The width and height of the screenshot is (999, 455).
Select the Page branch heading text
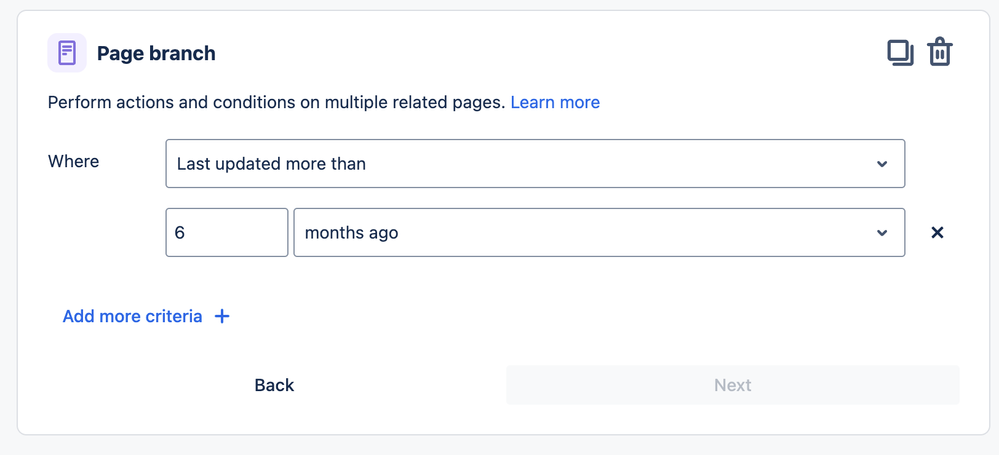pyautogui.click(x=156, y=53)
